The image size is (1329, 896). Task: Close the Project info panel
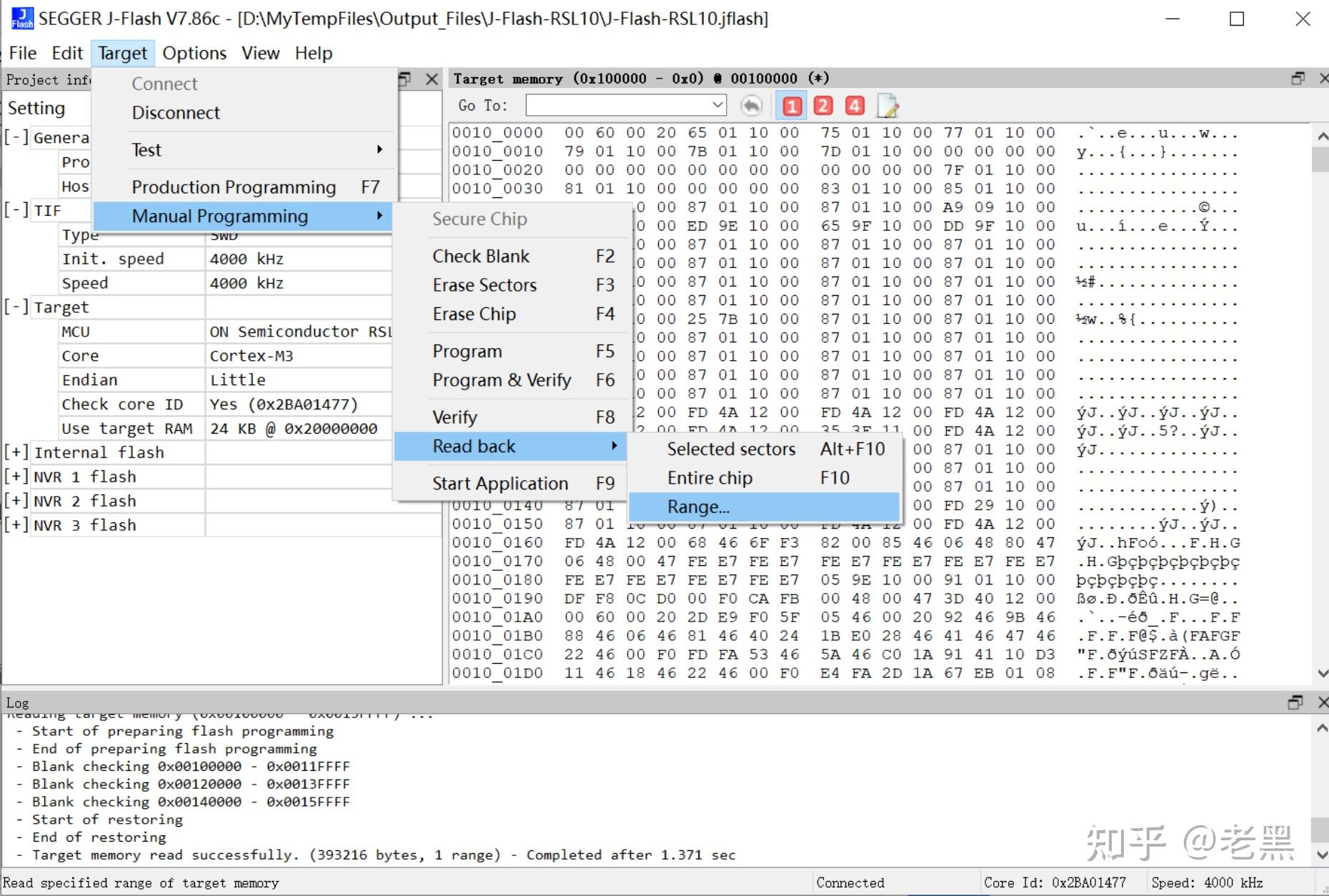(x=432, y=79)
